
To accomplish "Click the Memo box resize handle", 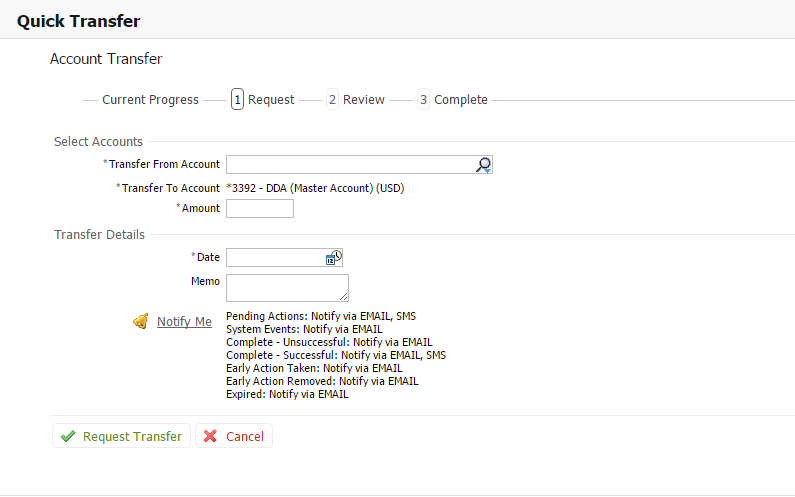I will (344, 297).
